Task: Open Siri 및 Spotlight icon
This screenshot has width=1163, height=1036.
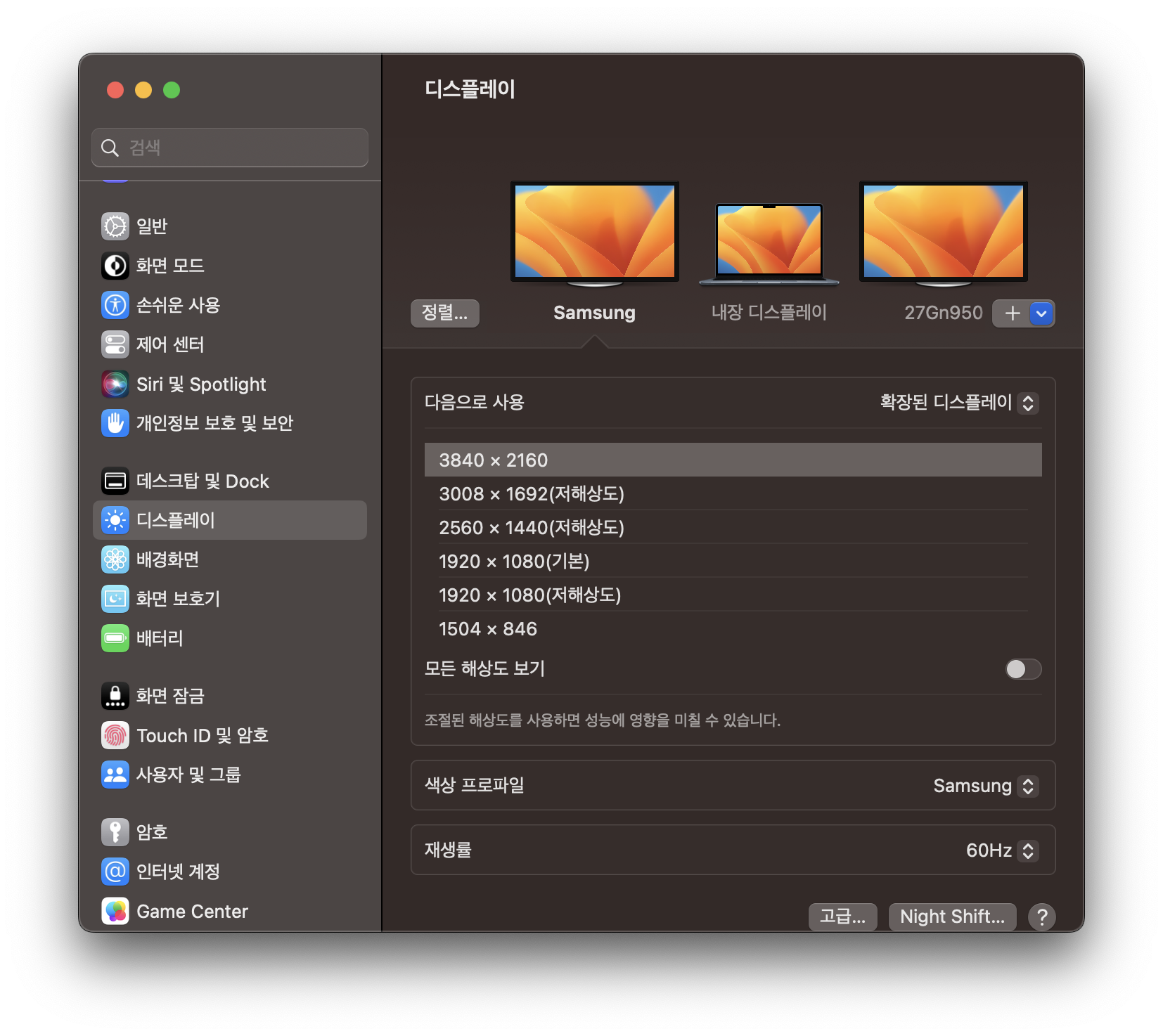Action: pos(115,384)
